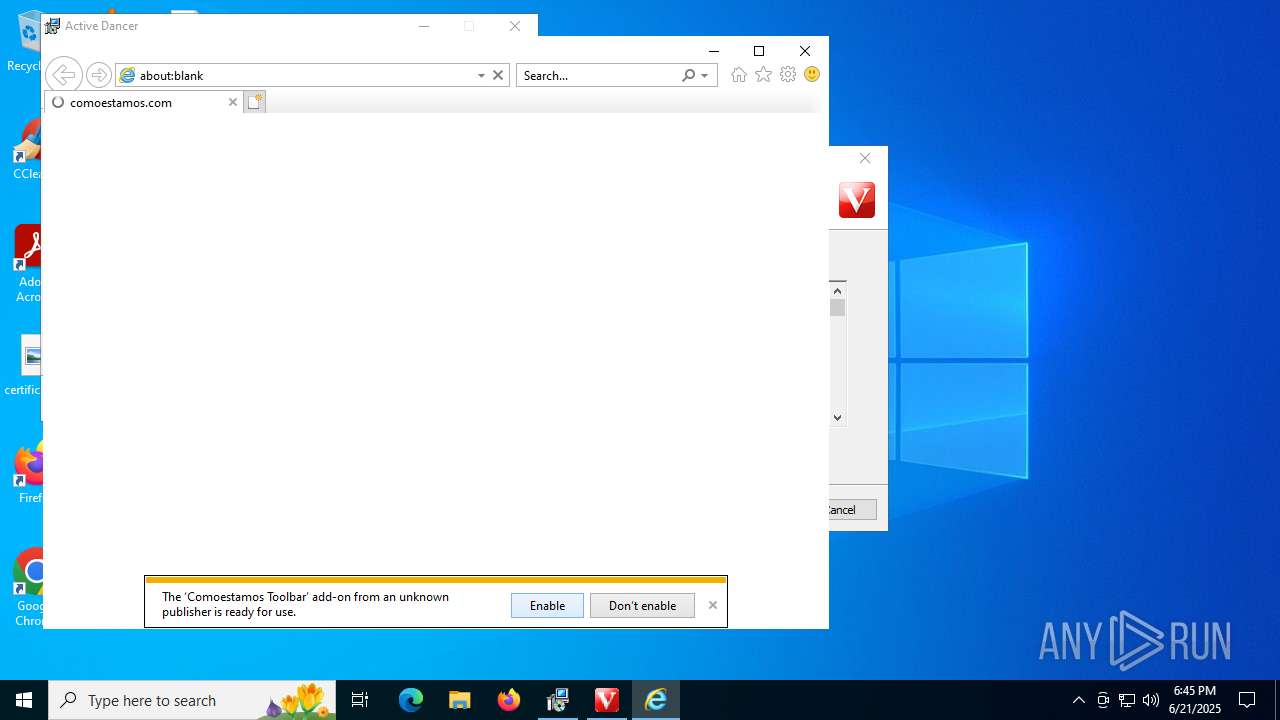Image resolution: width=1280 pixels, height=720 pixels.
Task: Open the Windows Start menu
Action: point(24,700)
